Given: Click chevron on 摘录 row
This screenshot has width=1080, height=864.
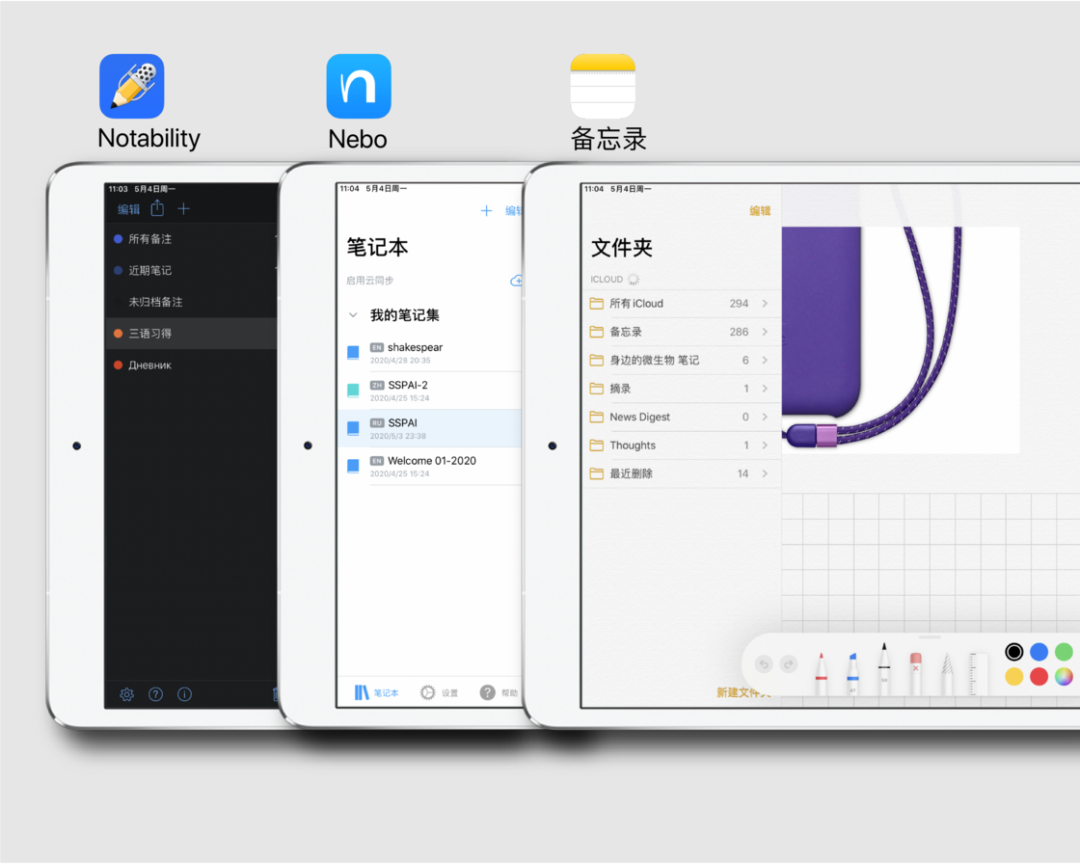Looking at the screenshot, I should tap(765, 389).
